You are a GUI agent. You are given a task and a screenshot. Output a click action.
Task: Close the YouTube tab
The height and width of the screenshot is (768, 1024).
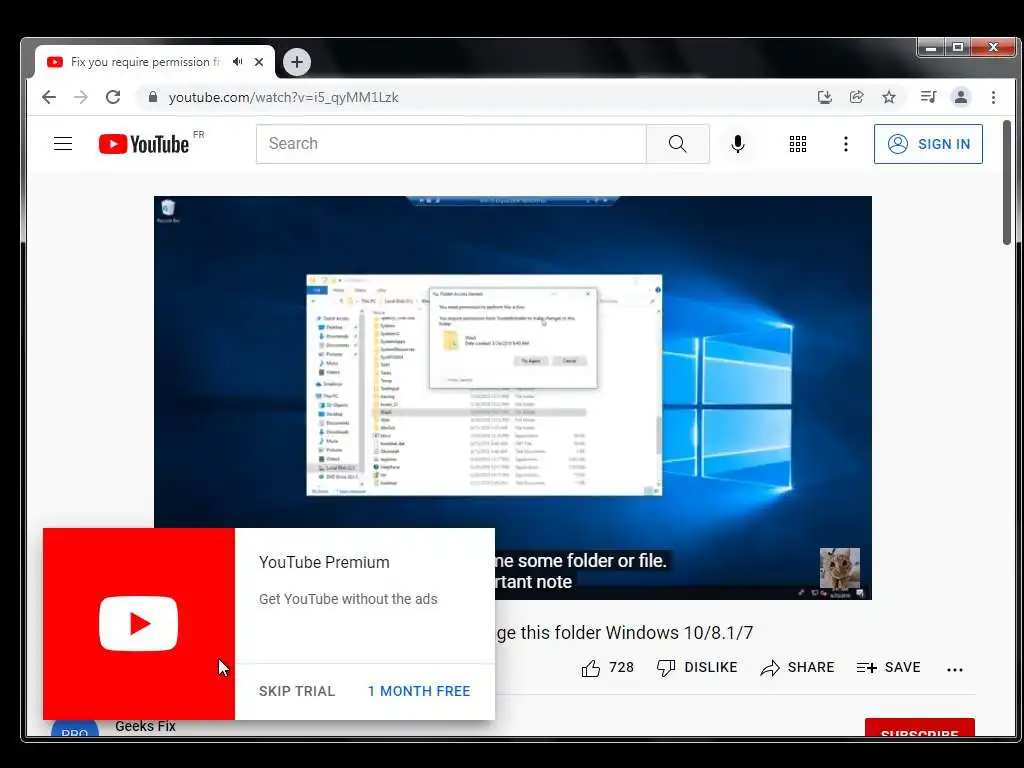point(259,62)
